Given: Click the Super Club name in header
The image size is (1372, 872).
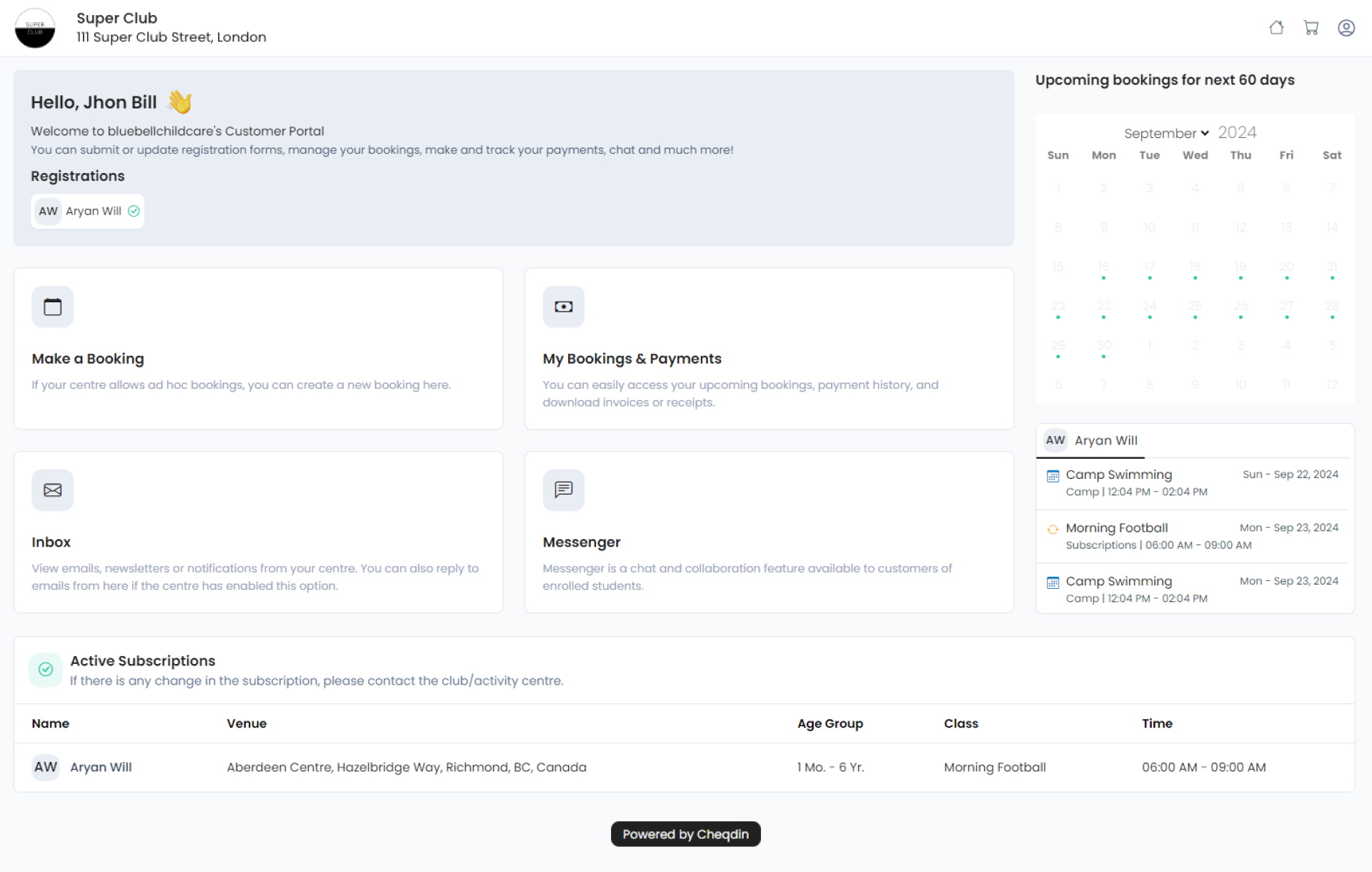Looking at the screenshot, I should tap(116, 18).
